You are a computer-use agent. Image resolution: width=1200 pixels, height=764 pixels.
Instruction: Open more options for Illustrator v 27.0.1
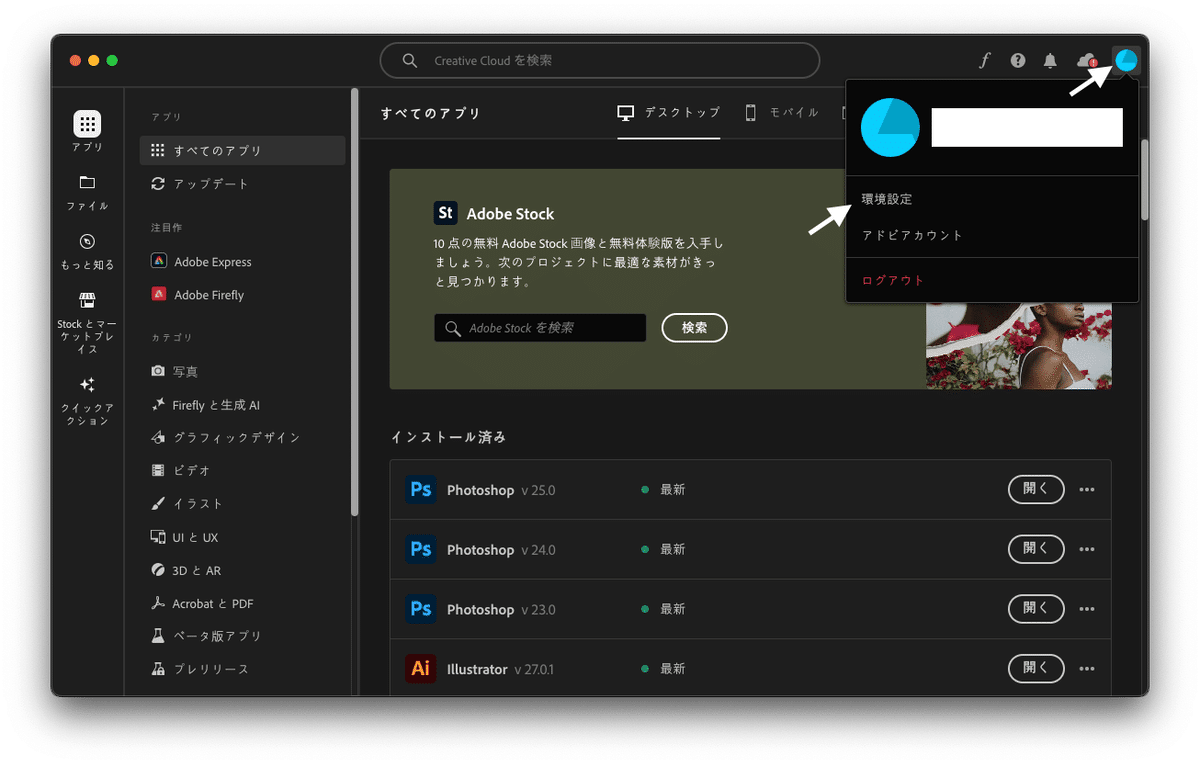click(x=1087, y=669)
